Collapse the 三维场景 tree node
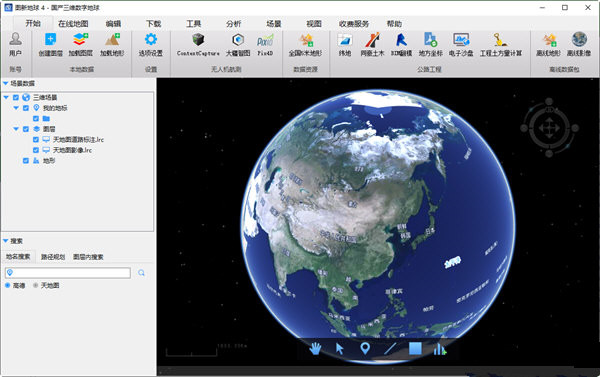Screen dimensions: 600x377 point(6,97)
